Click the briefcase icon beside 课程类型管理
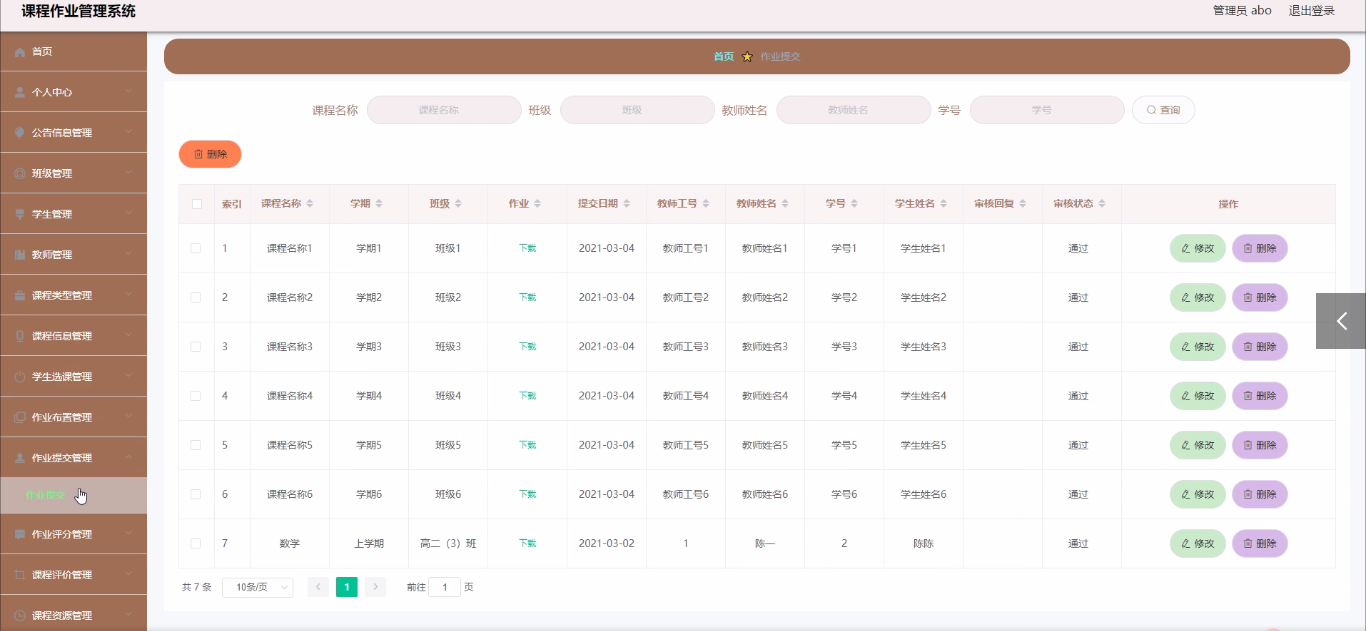The height and width of the screenshot is (631, 1366). tap(20, 296)
